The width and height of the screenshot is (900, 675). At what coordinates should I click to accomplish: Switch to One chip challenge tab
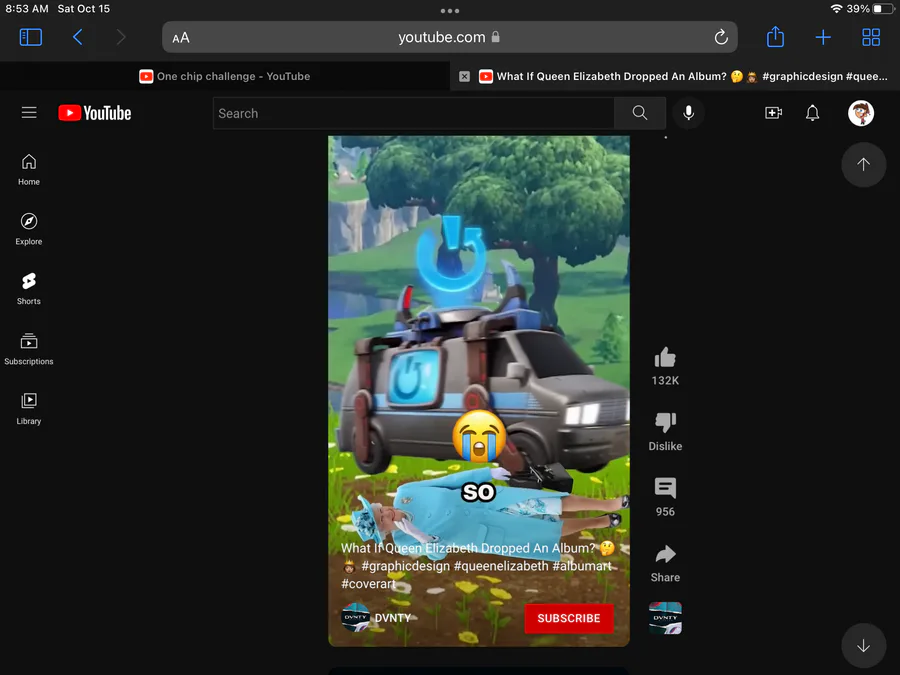tap(224, 76)
